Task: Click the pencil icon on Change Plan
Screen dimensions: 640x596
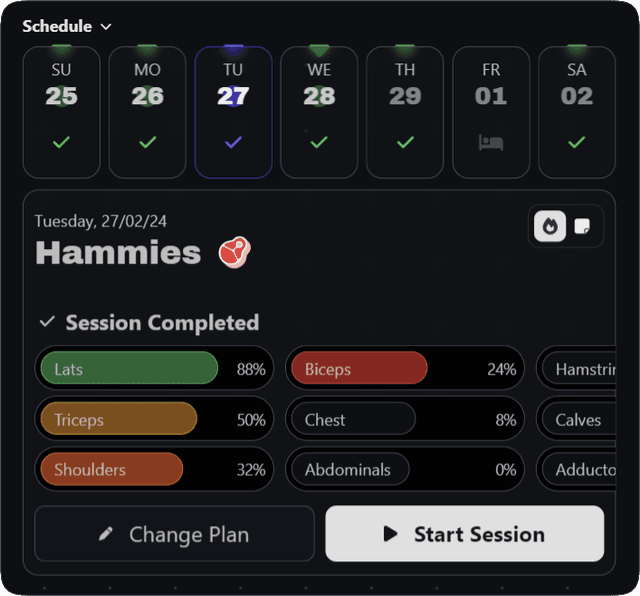Action: [x=106, y=534]
